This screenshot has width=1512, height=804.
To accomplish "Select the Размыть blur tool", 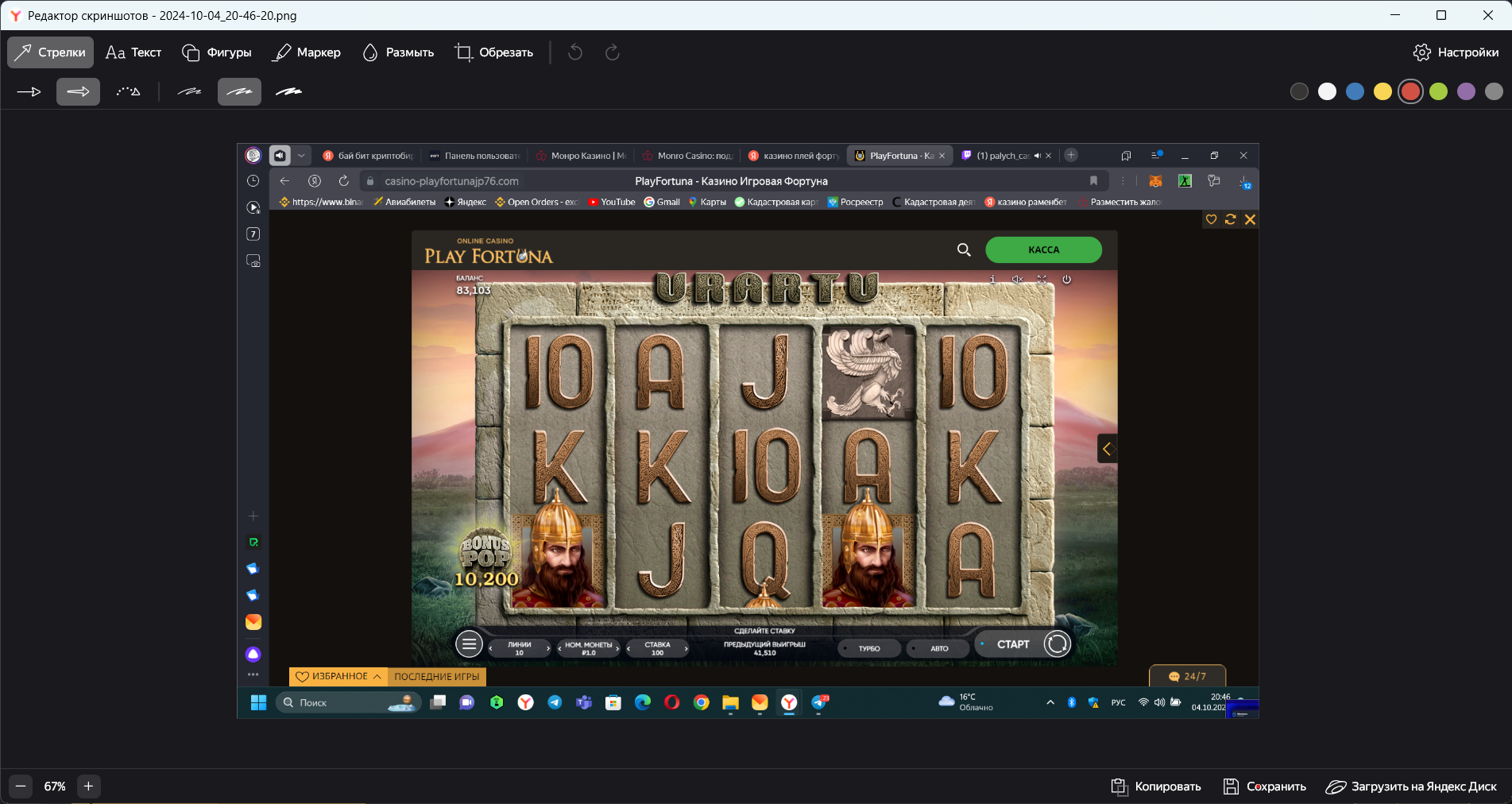I will [x=398, y=52].
